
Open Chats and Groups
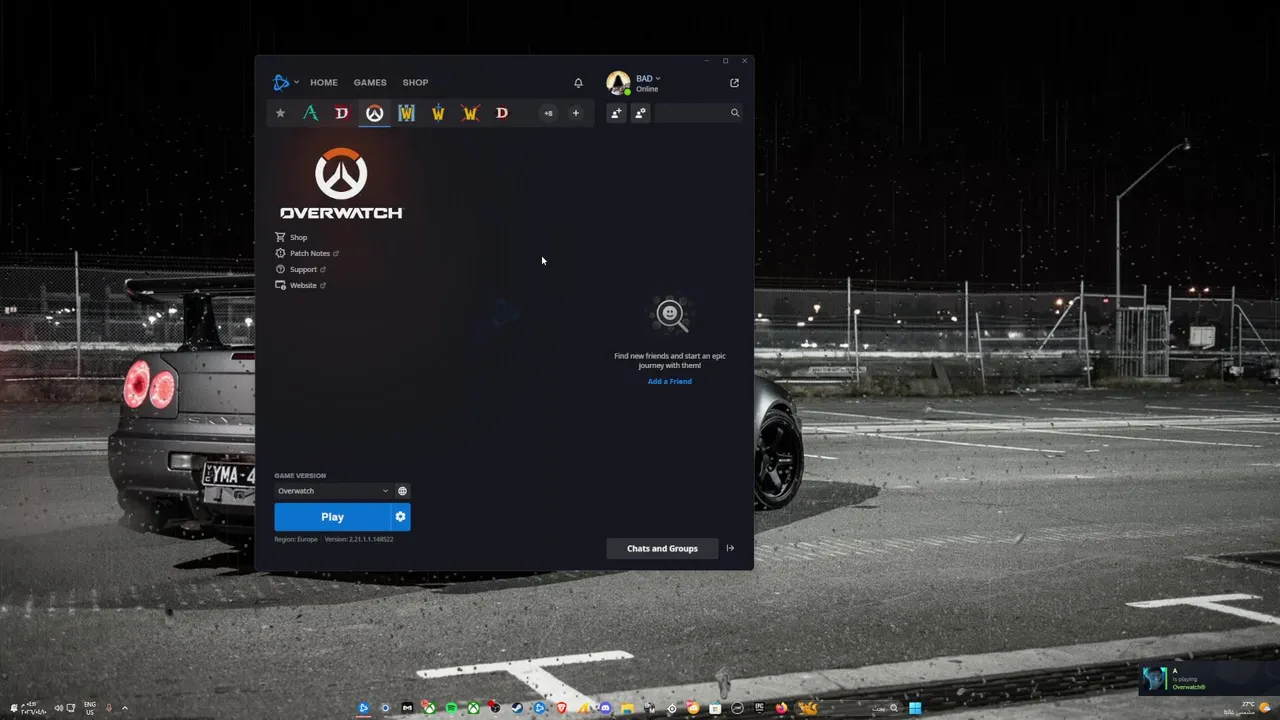click(662, 548)
